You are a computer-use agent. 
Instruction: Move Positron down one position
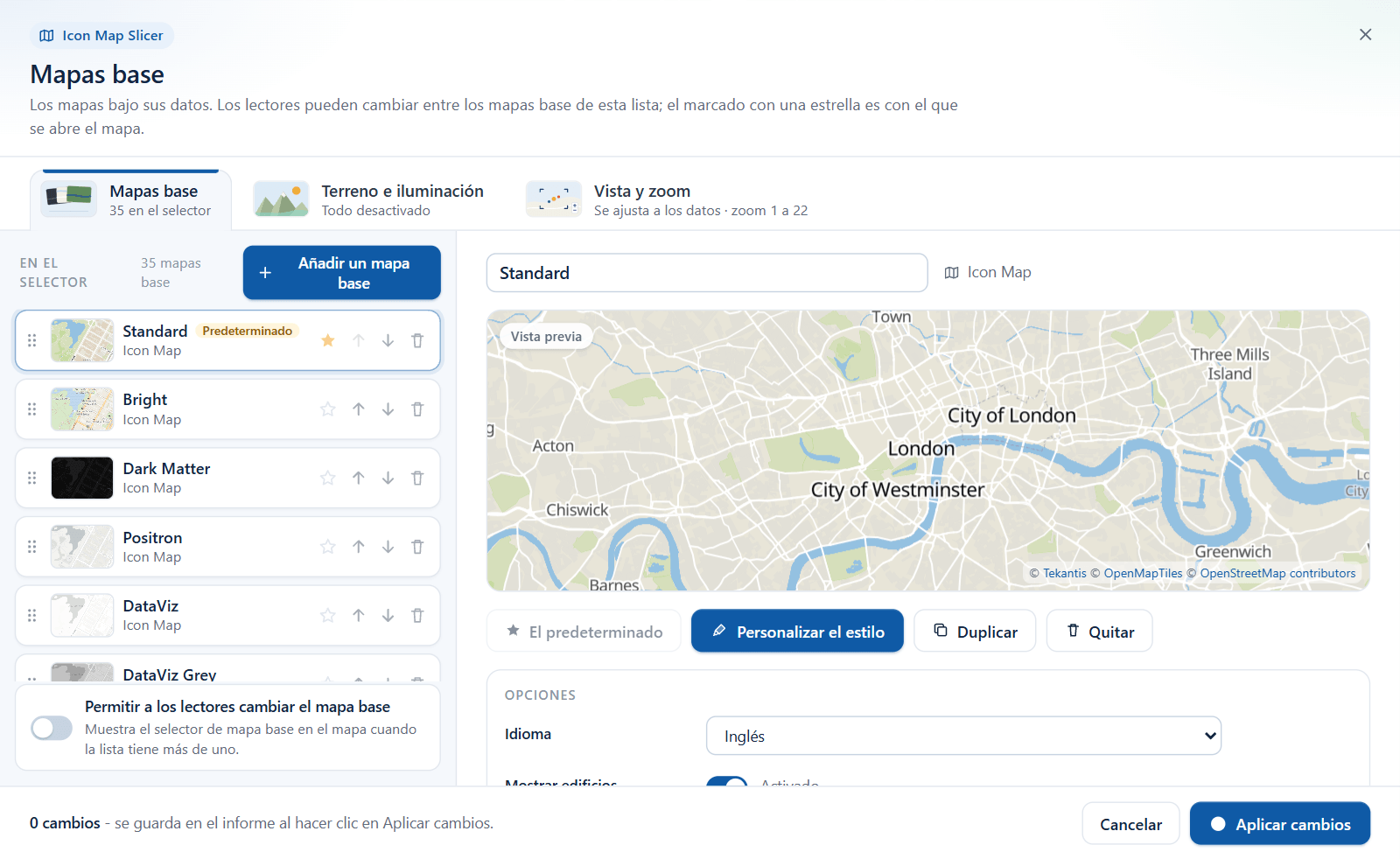click(x=388, y=547)
